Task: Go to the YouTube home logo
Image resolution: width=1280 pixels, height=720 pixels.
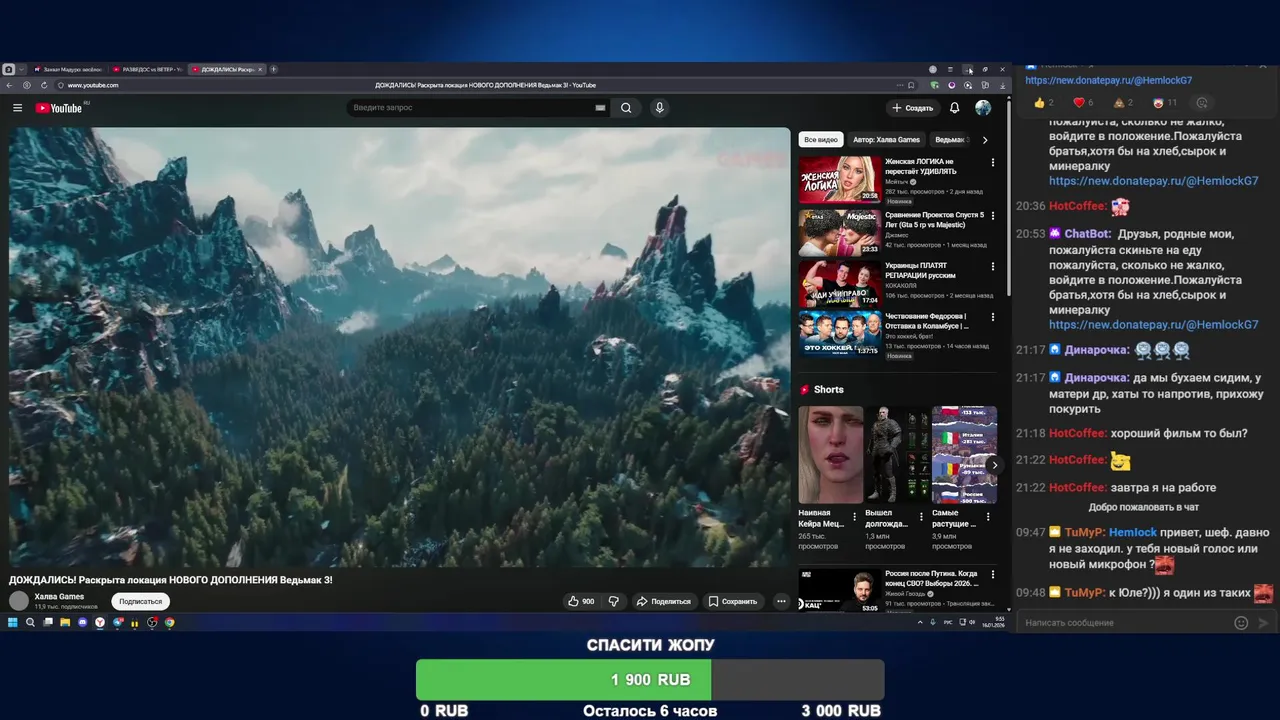Action: click(60, 108)
